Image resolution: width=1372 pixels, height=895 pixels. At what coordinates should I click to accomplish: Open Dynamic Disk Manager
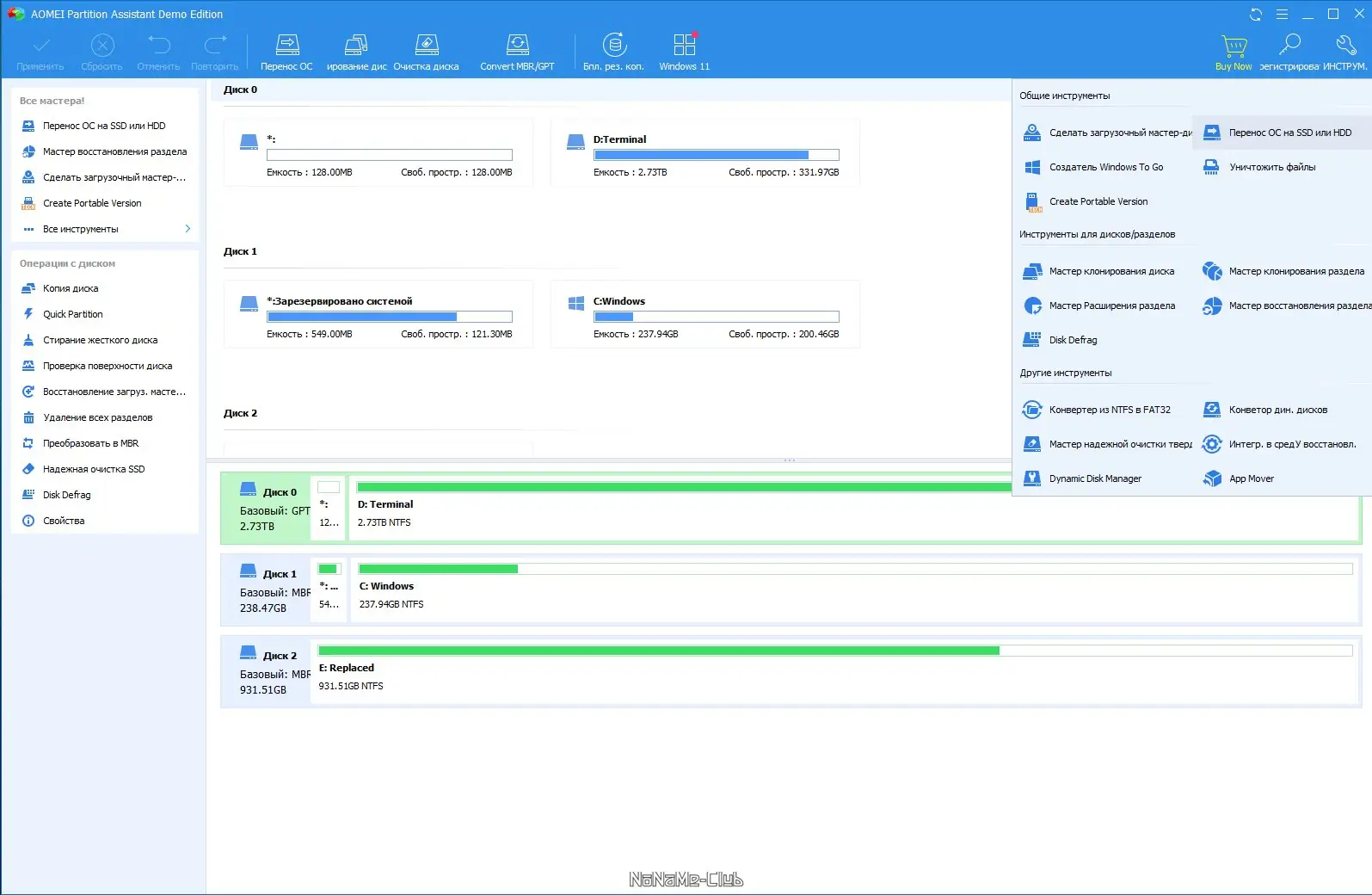(1082, 478)
